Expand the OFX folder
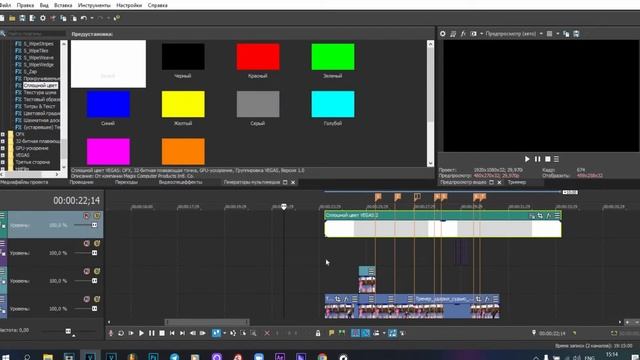Screen dimensions: 640x360 click(2, 134)
